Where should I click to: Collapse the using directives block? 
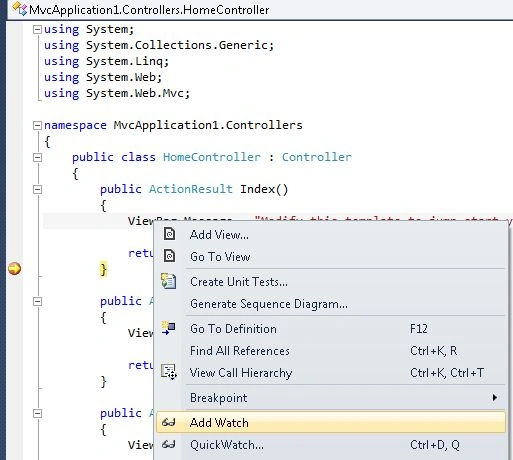pyautogui.click(x=37, y=30)
